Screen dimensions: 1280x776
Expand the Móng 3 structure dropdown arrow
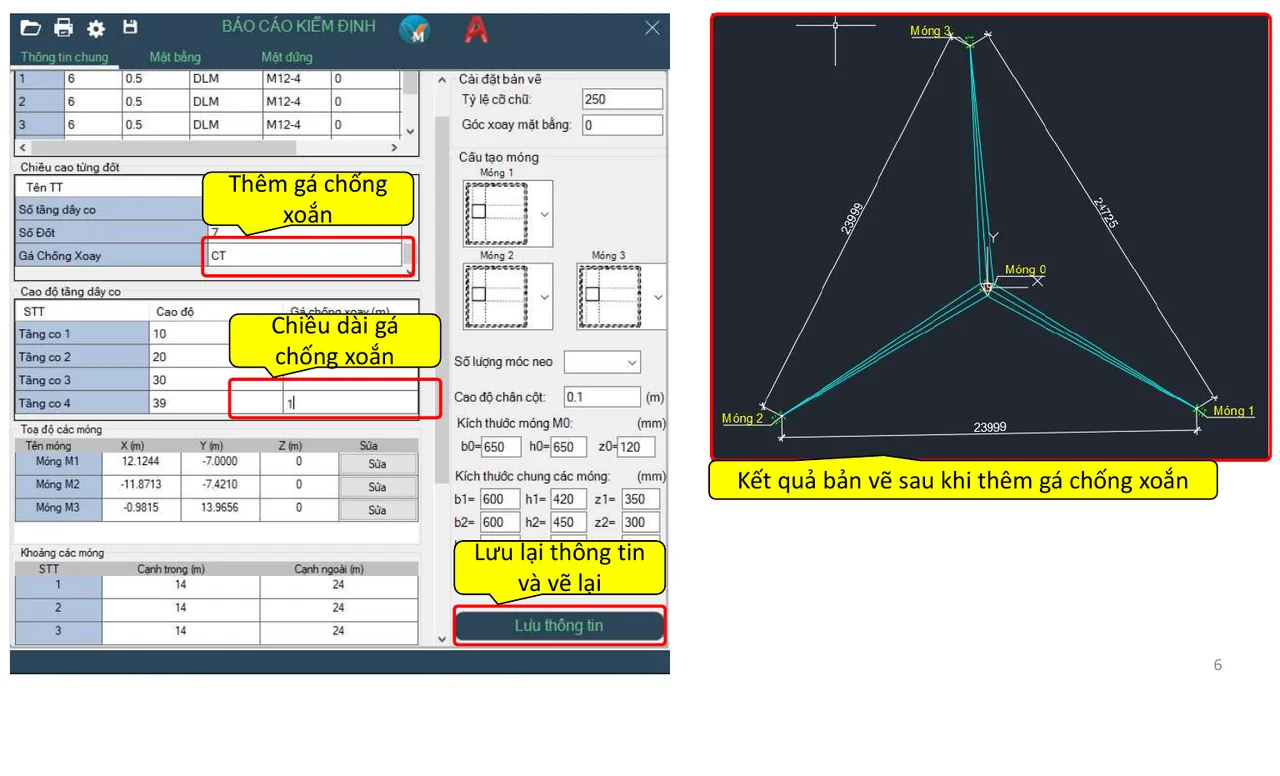658,297
